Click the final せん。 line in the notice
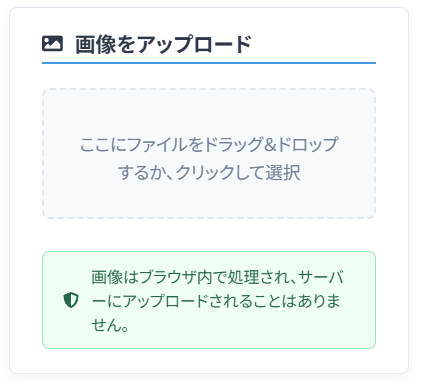 coord(110,325)
